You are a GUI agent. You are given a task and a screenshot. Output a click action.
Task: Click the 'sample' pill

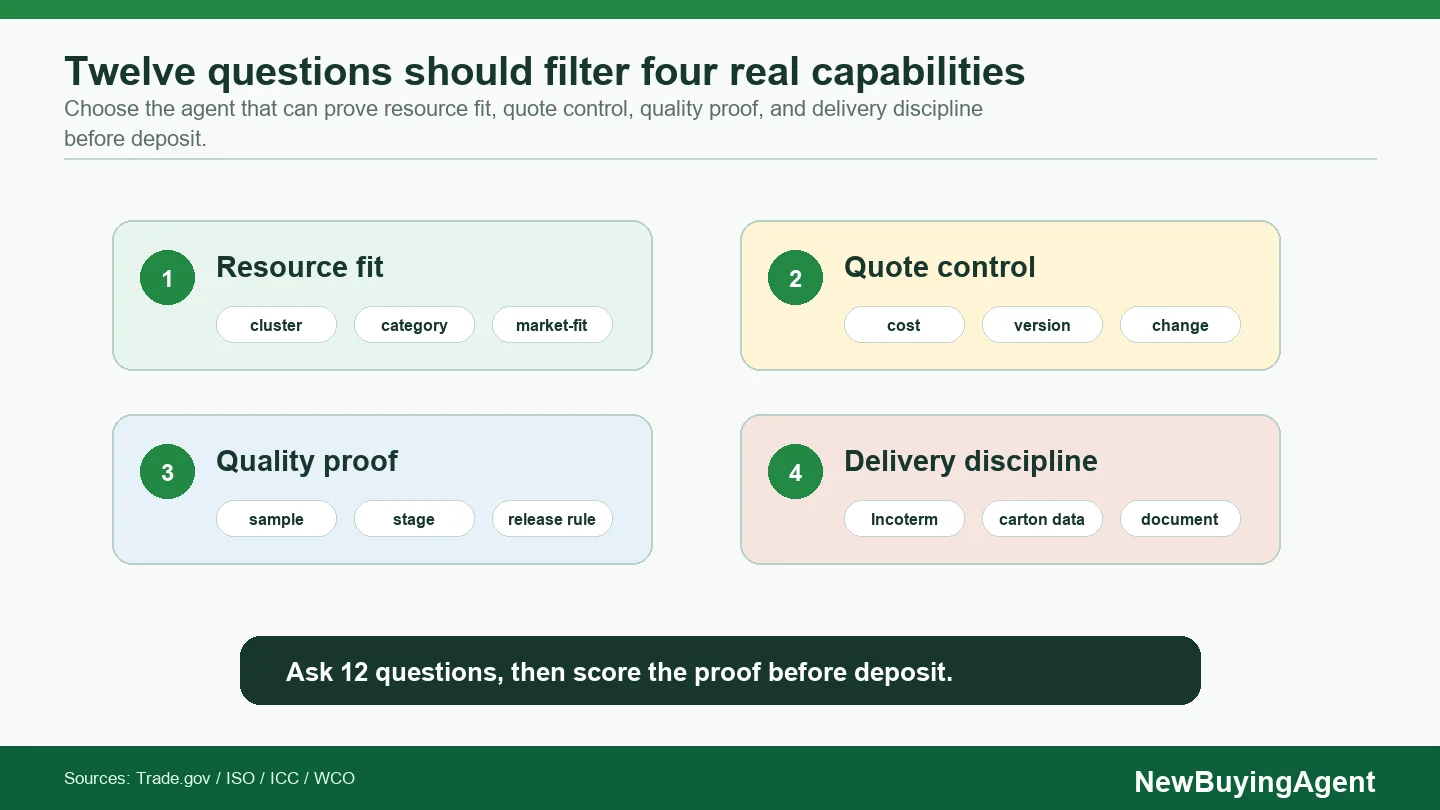pos(276,519)
